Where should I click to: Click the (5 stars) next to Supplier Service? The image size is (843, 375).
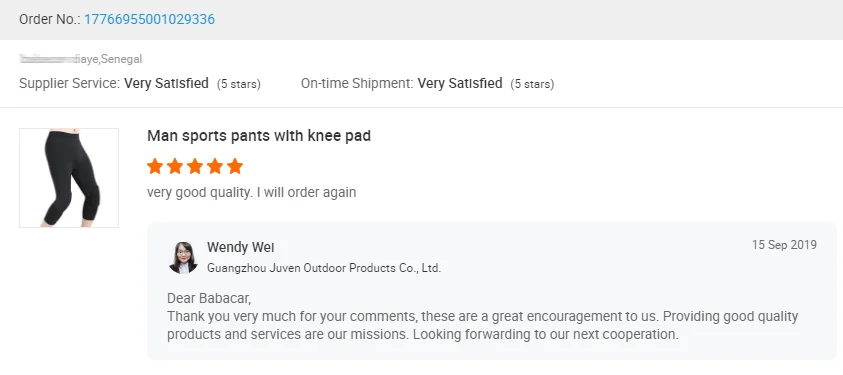239,84
